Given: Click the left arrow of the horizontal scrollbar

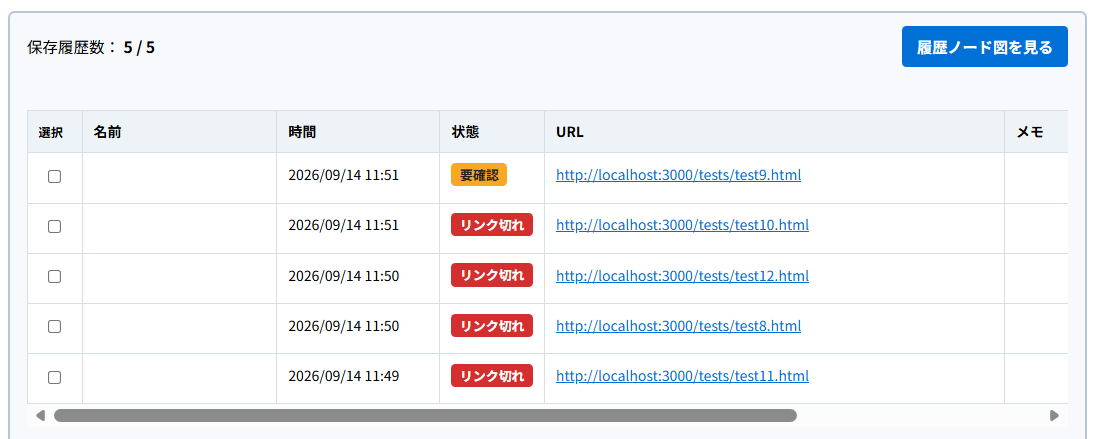Looking at the screenshot, I should click(40, 415).
